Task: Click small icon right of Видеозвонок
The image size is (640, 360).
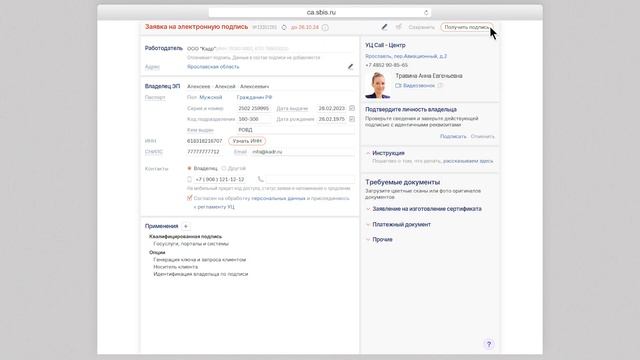Action: [440, 86]
